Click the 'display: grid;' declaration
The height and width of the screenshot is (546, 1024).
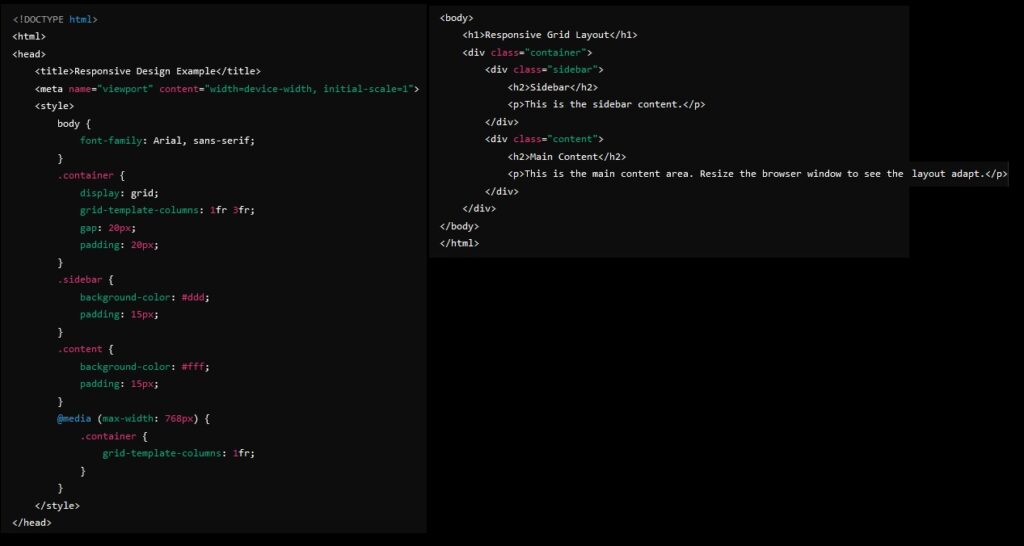point(120,193)
